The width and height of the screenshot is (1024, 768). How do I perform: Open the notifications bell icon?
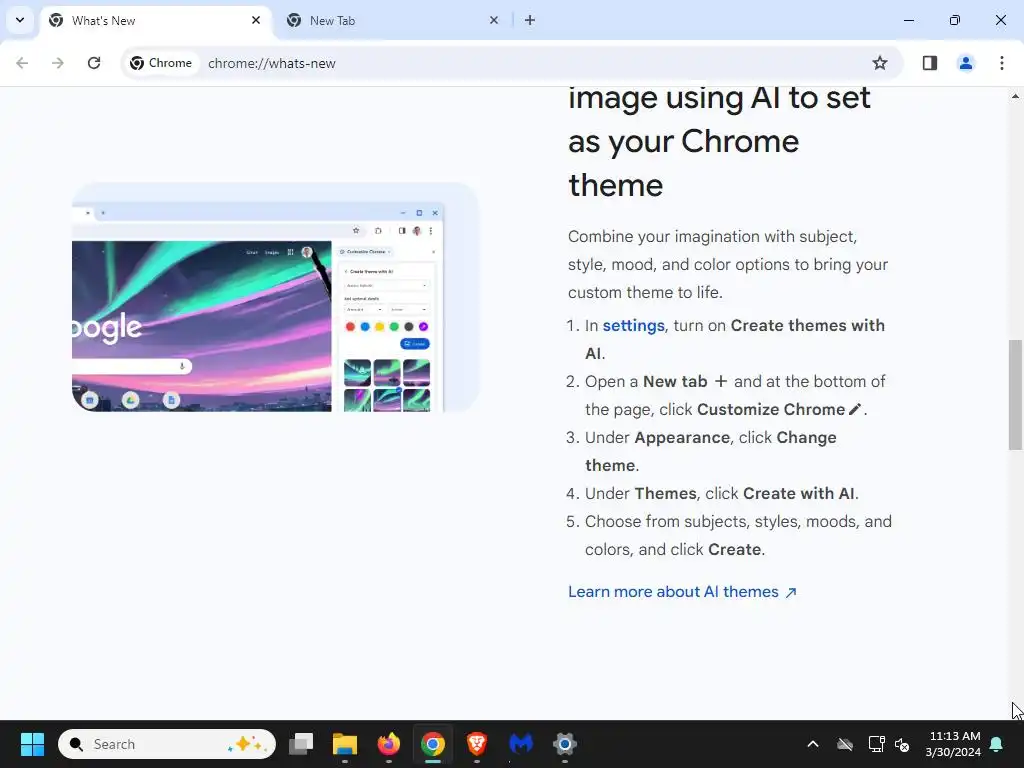(997, 744)
